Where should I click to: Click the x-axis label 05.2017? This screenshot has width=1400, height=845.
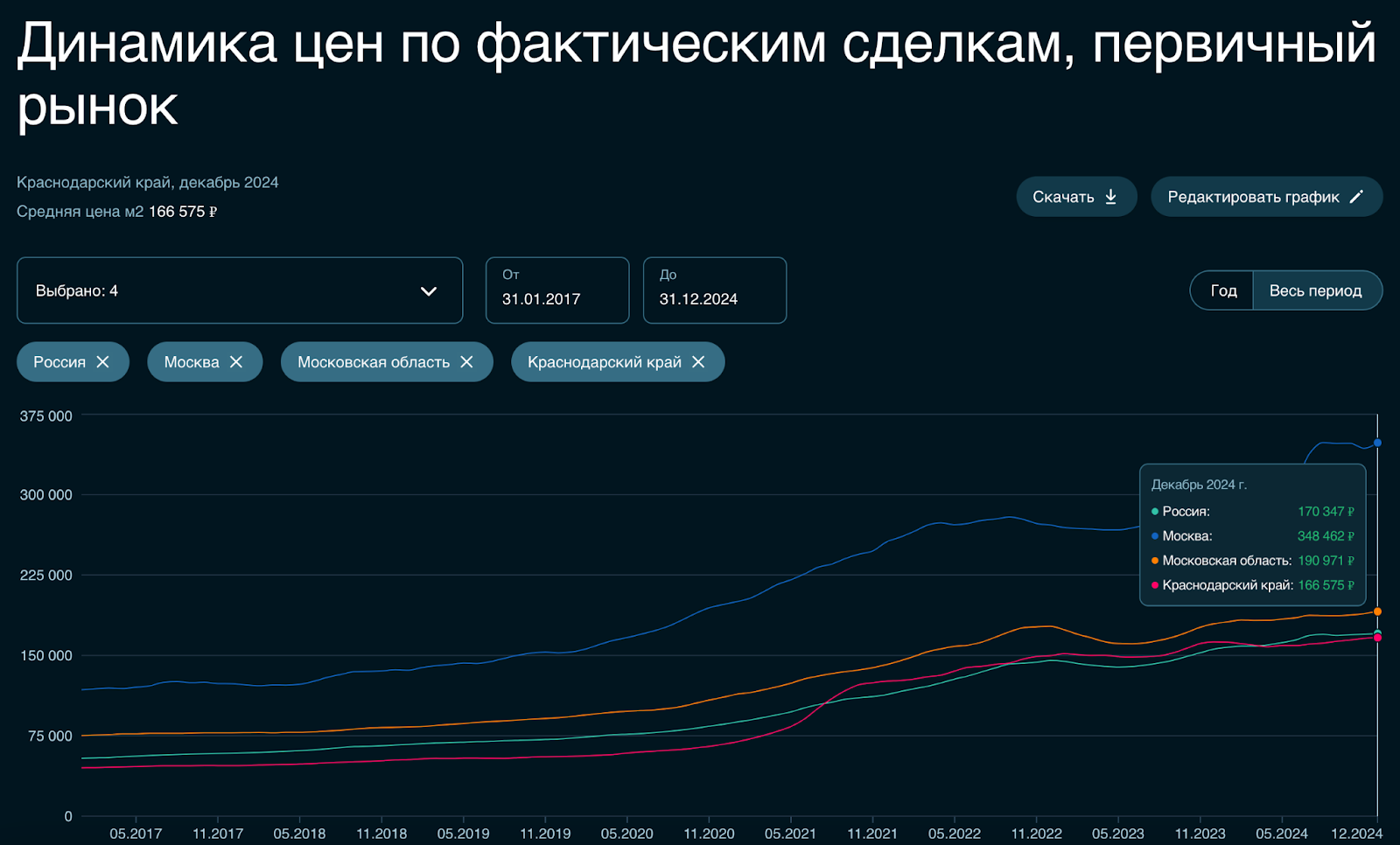[136, 834]
